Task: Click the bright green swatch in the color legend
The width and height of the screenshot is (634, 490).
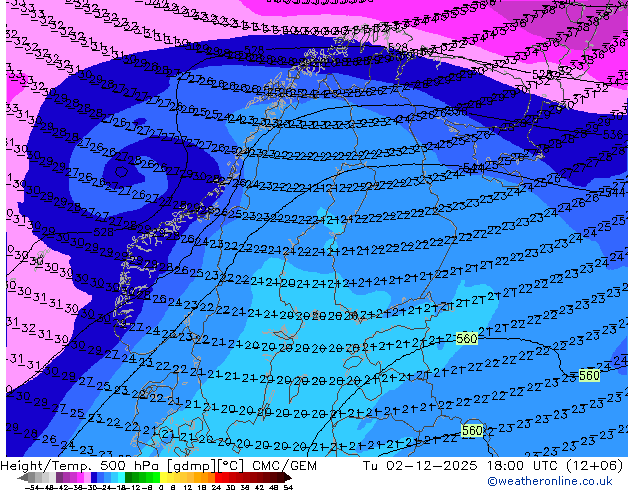Action: tap(156, 477)
